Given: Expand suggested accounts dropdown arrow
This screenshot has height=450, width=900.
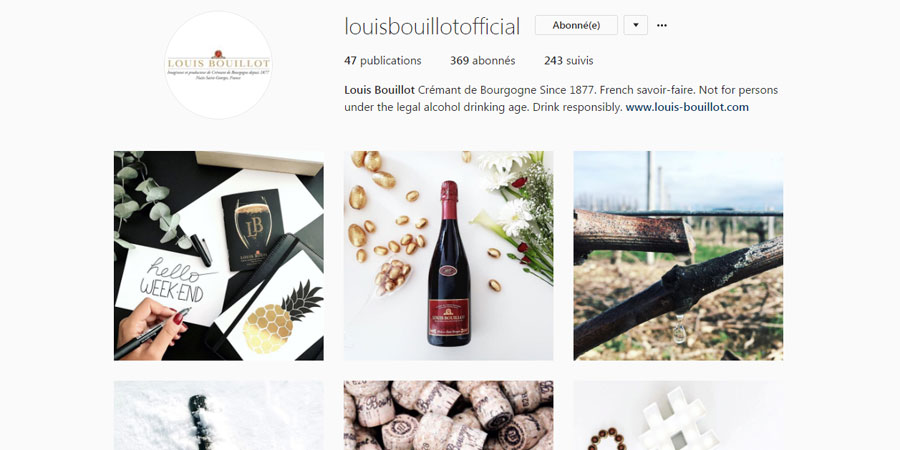Looking at the screenshot, I should point(635,25).
